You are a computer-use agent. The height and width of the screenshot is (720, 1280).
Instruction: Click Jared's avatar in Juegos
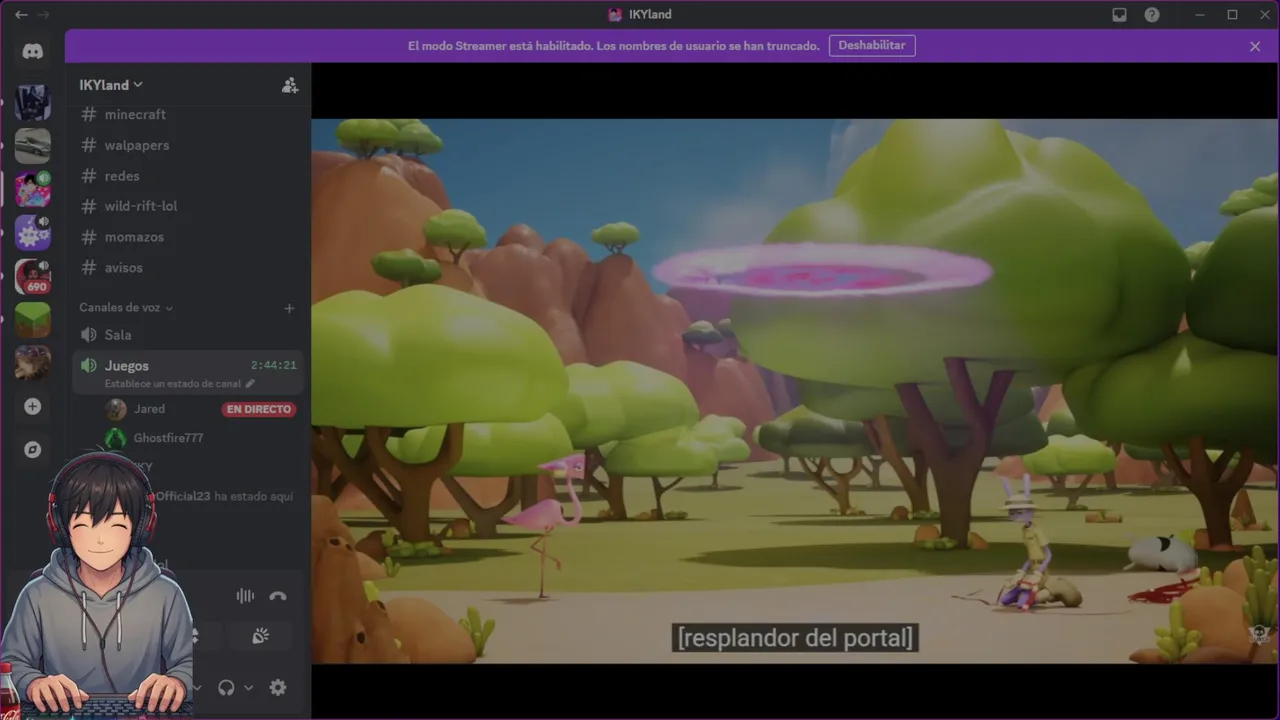point(116,409)
